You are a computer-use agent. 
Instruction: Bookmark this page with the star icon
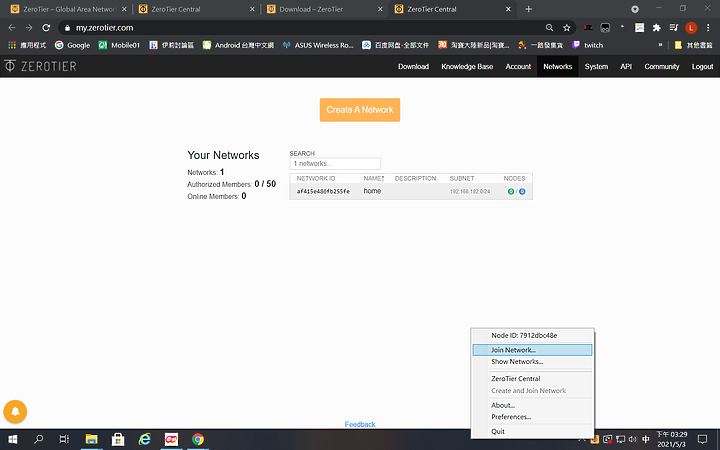click(567, 28)
